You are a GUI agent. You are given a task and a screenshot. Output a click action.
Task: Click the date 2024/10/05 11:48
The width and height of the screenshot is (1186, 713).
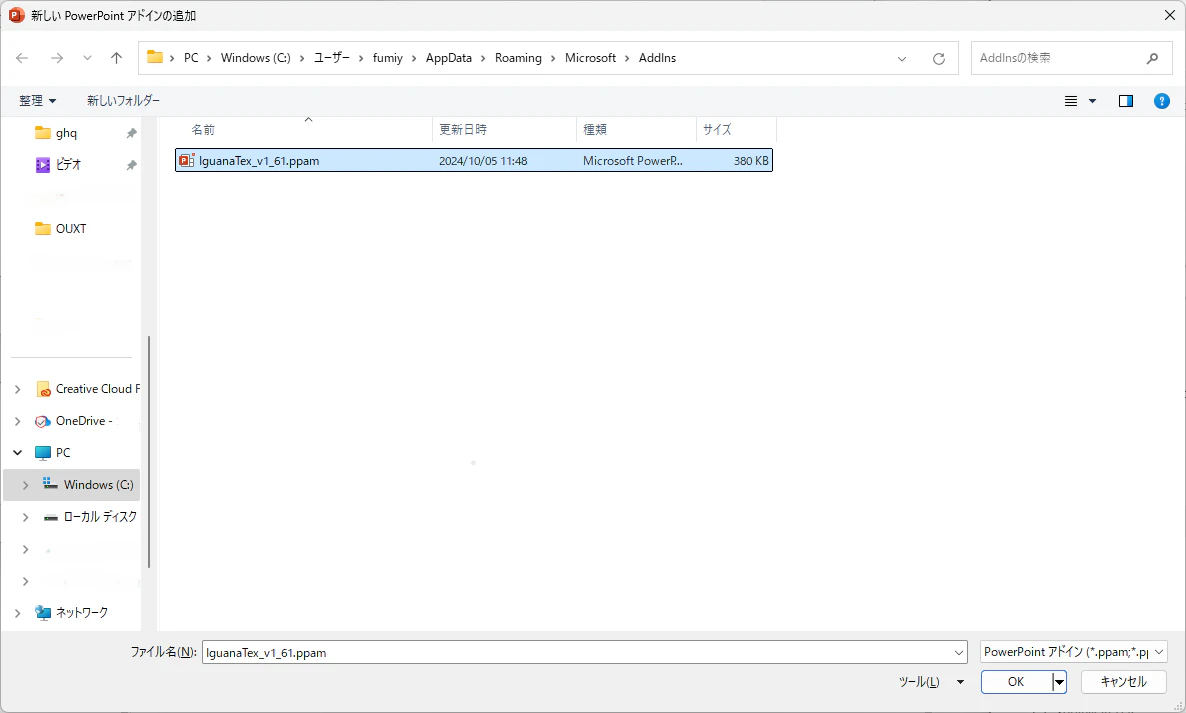(483, 161)
